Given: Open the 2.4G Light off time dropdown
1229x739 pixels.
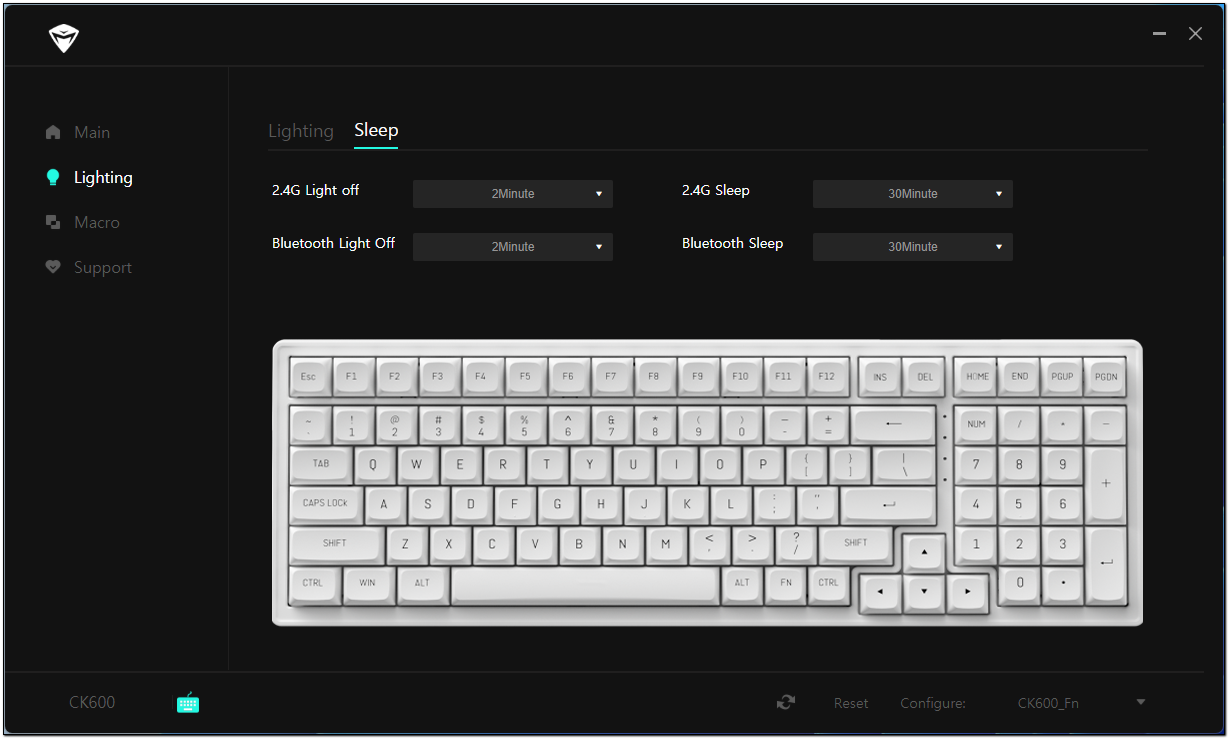Looking at the screenshot, I should click(x=512, y=194).
